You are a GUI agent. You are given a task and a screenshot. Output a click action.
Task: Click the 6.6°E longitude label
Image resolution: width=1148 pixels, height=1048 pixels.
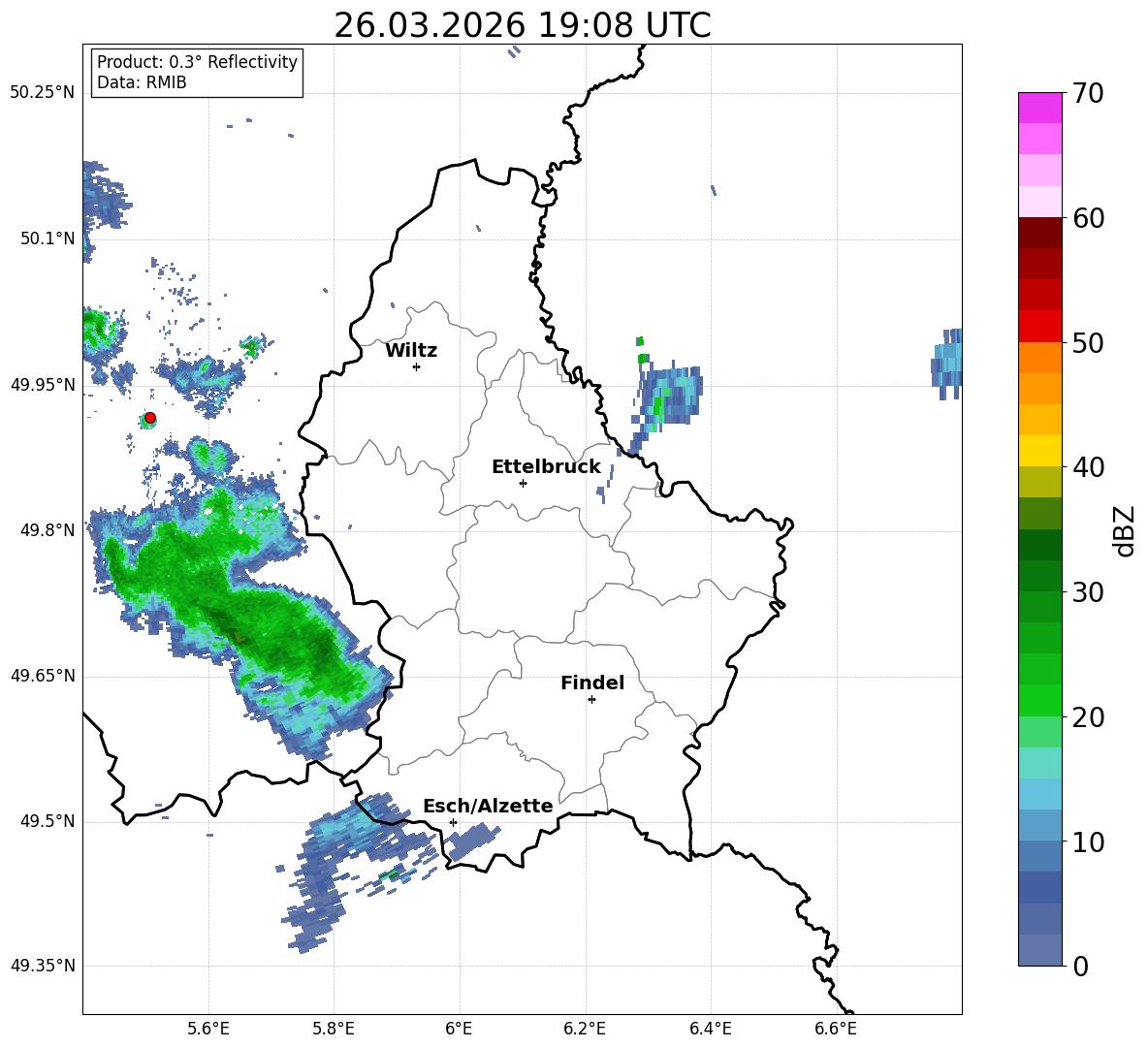836,1030
